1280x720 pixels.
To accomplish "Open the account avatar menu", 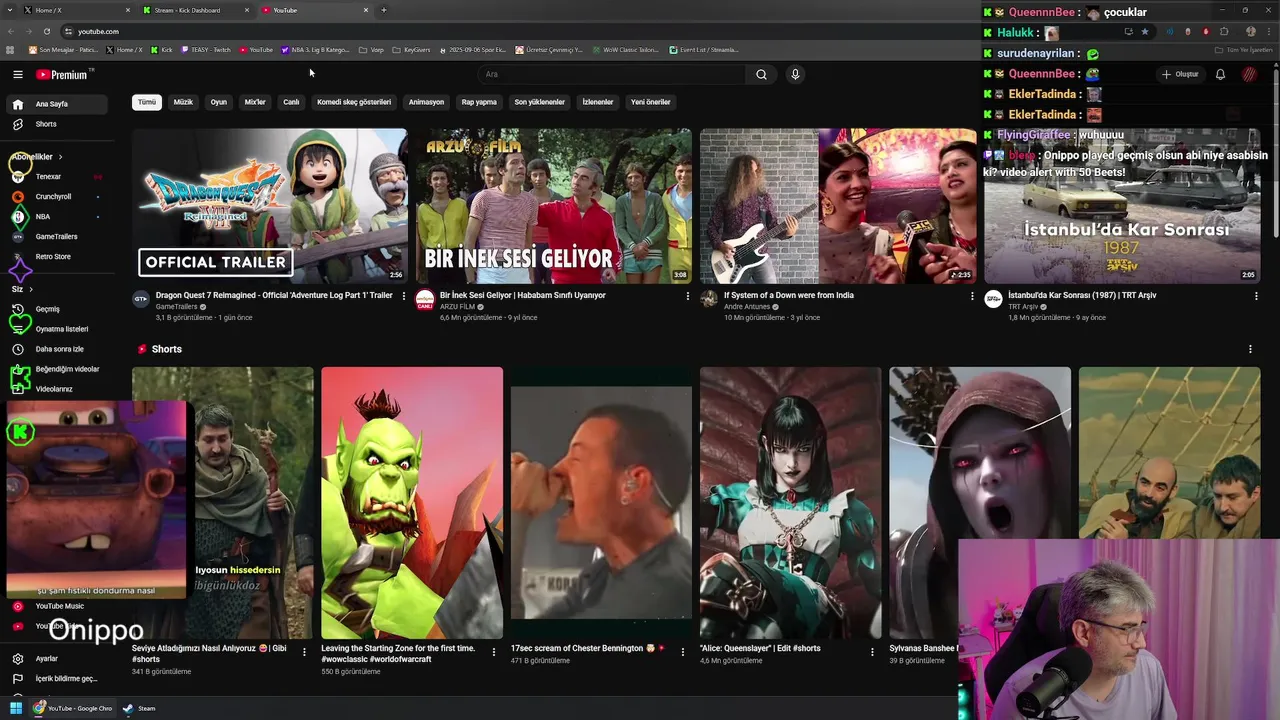I will point(1249,74).
